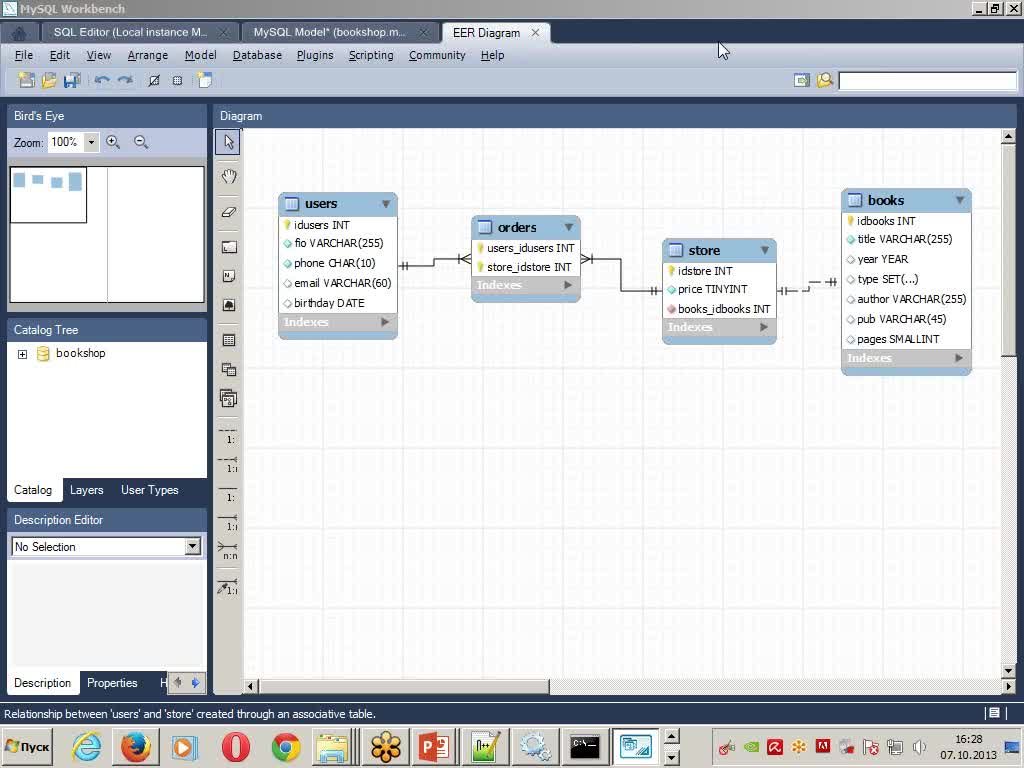This screenshot has height=768, width=1024.
Task: Select the new table tool
Action: coord(229,340)
